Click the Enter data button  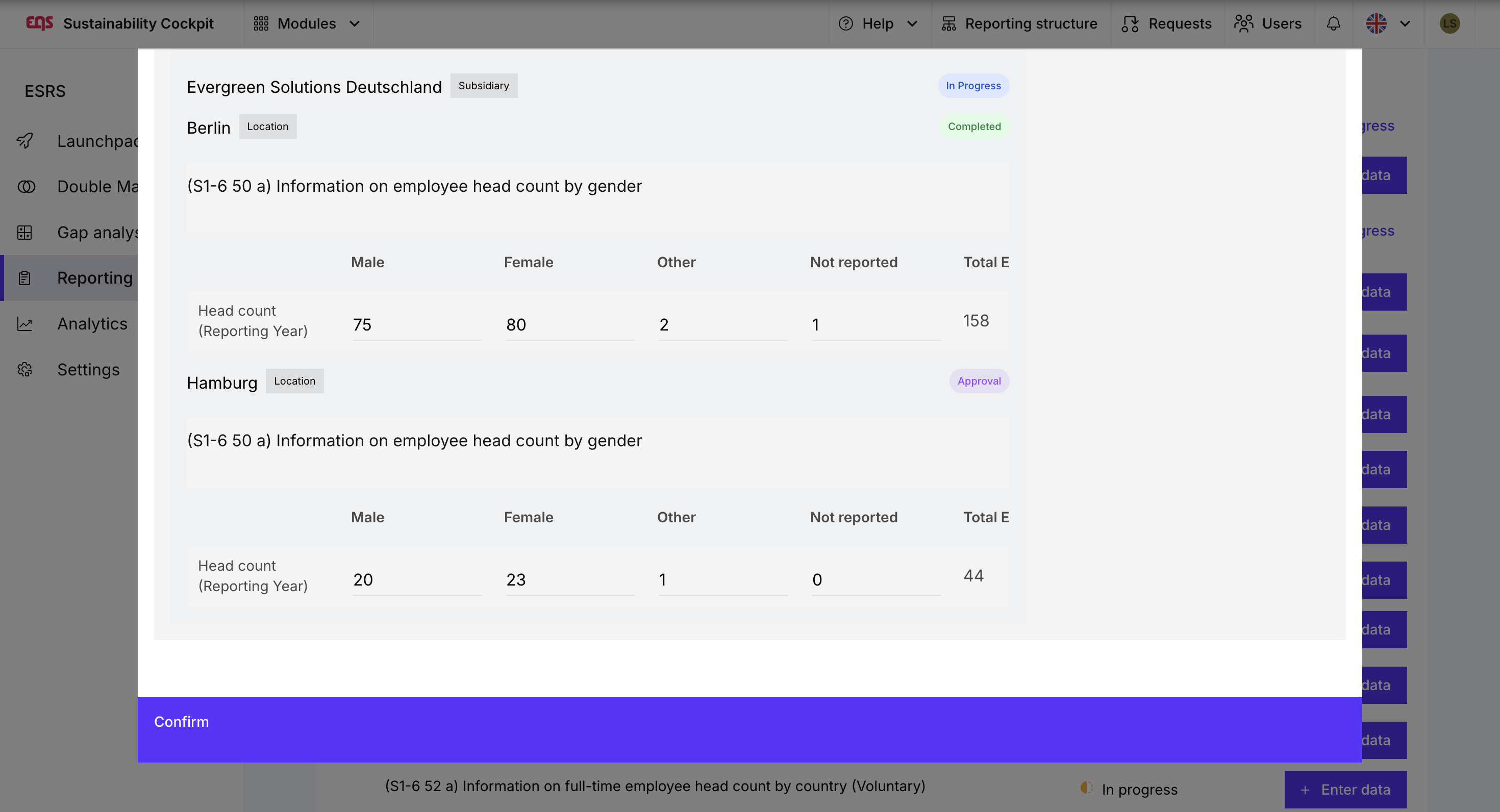click(x=1345, y=789)
